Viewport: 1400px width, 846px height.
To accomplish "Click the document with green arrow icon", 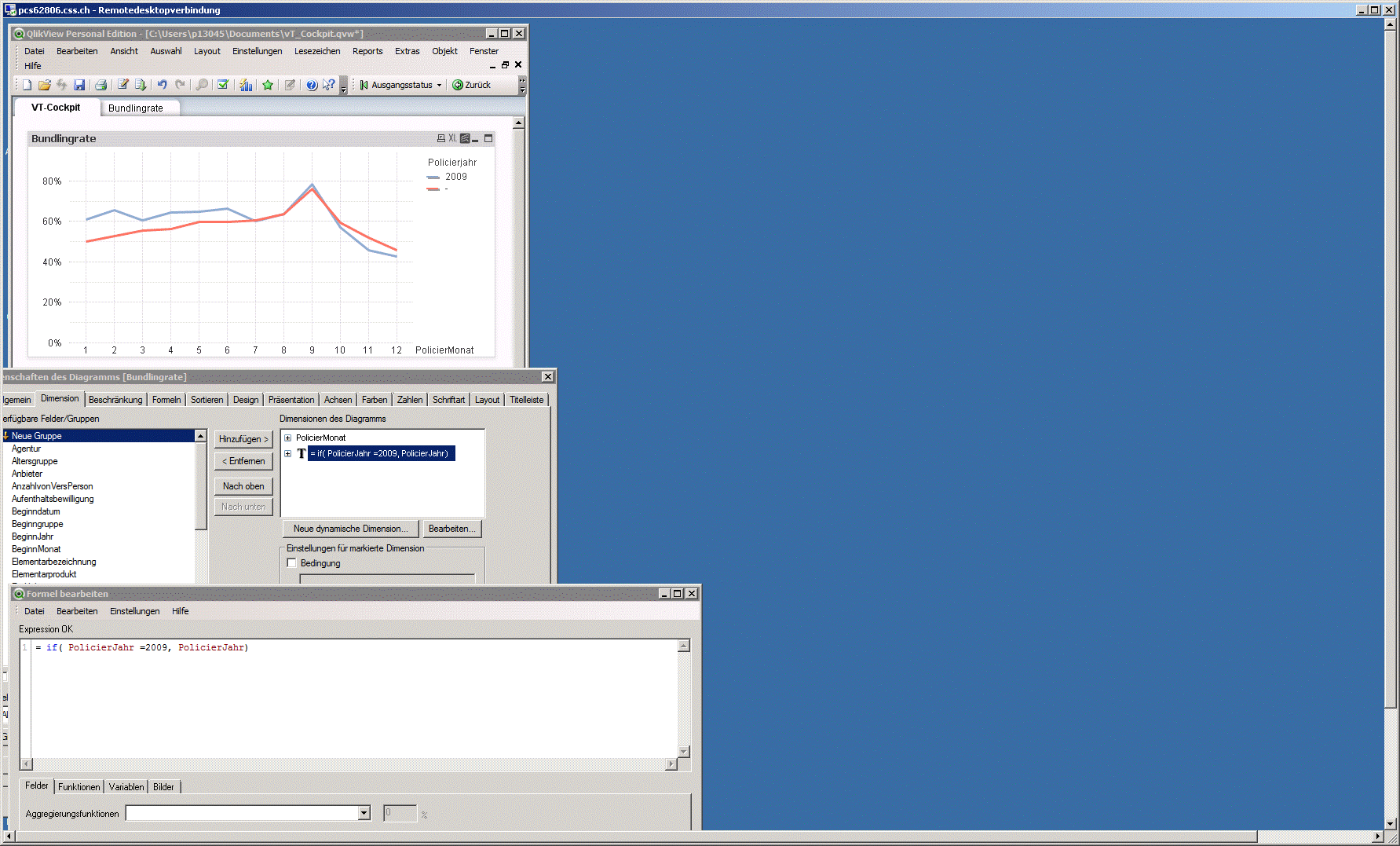I will 141,85.
